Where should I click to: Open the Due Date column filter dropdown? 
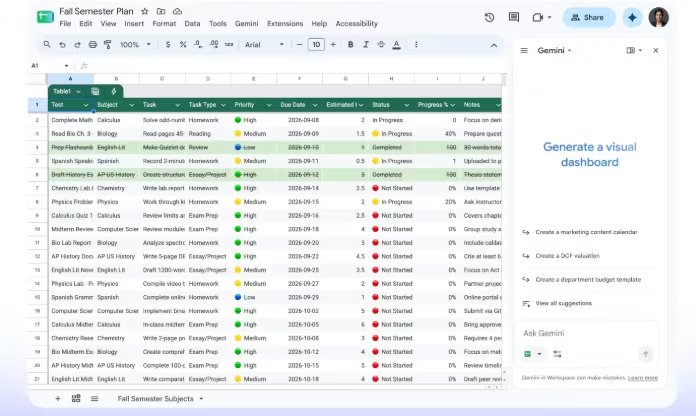[315, 105]
